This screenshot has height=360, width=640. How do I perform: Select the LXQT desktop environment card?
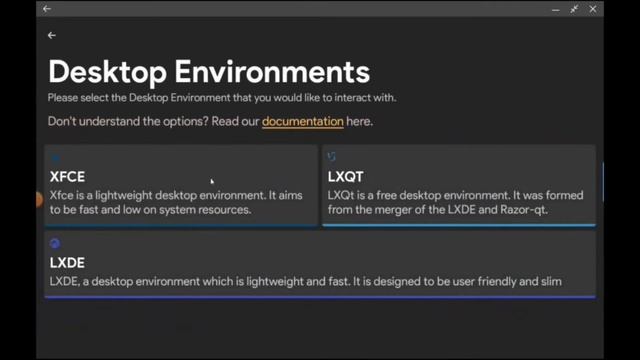[459, 185]
